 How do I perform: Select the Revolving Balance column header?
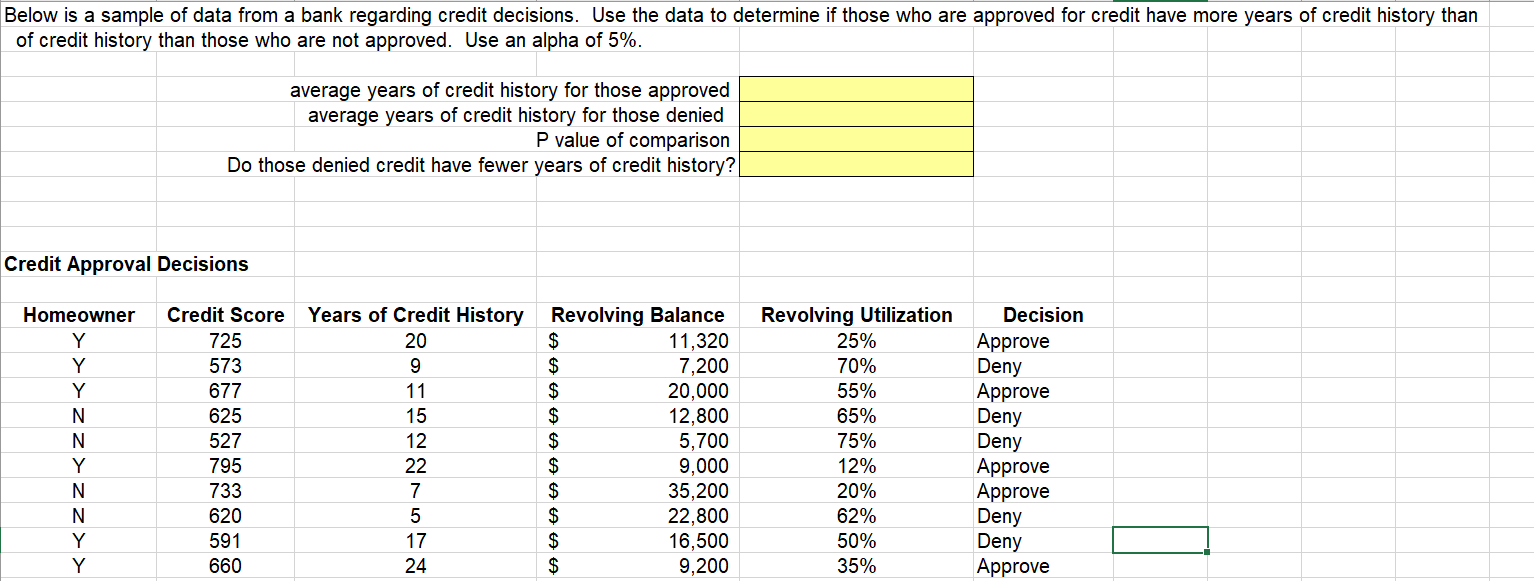point(638,315)
